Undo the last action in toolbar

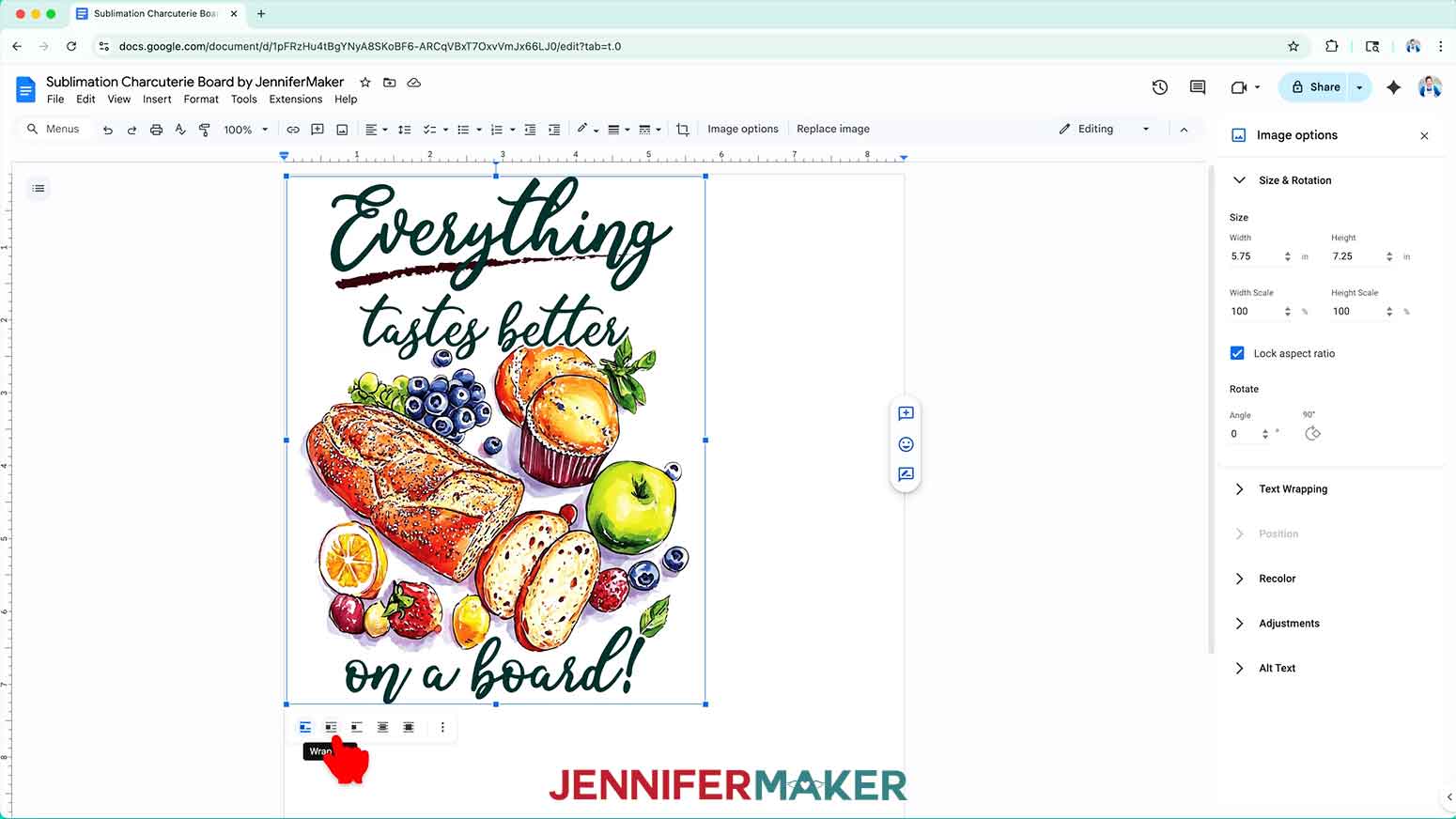pyautogui.click(x=108, y=130)
